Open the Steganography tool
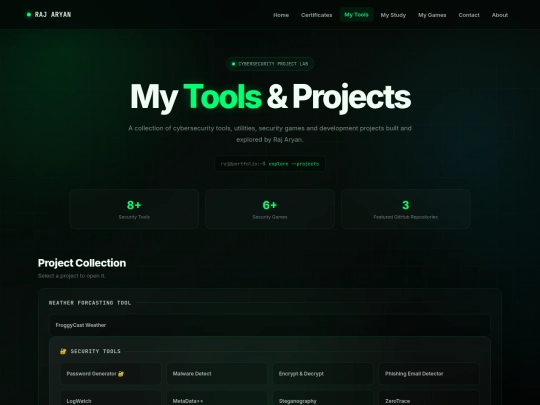Screen dimensions: 540x405 coord(323,399)
